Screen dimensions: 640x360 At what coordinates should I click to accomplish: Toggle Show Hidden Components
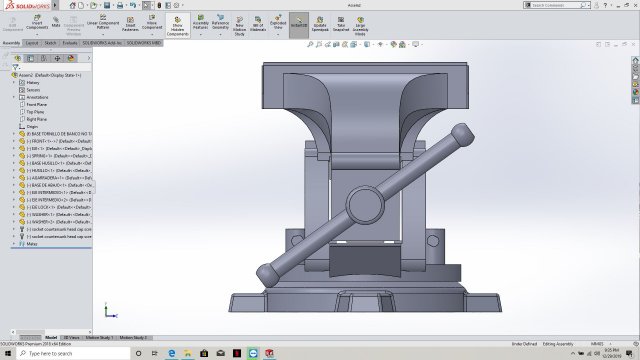(178, 26)
